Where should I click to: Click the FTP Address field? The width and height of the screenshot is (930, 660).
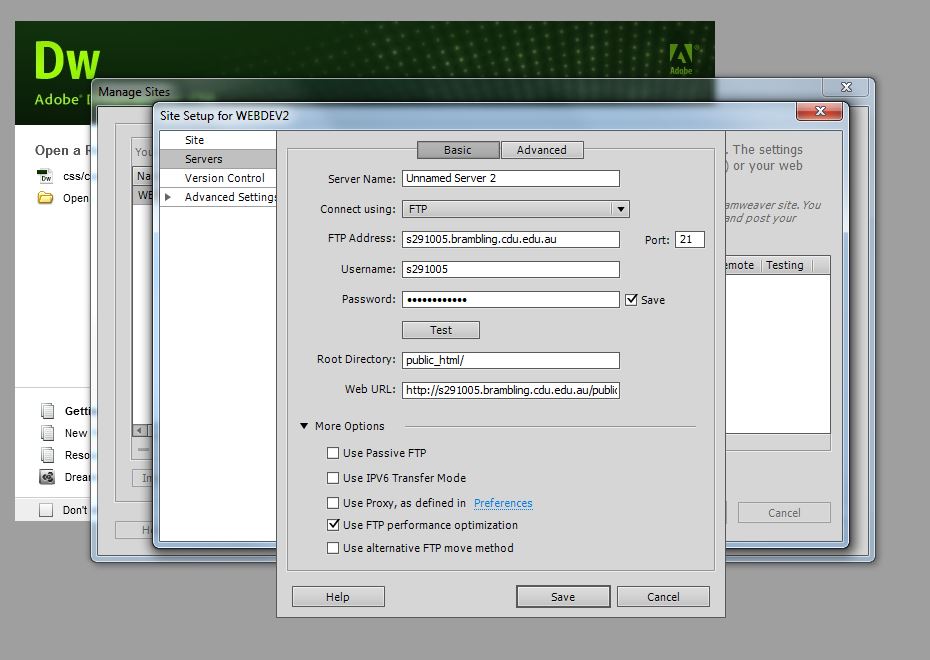point(511,239)
